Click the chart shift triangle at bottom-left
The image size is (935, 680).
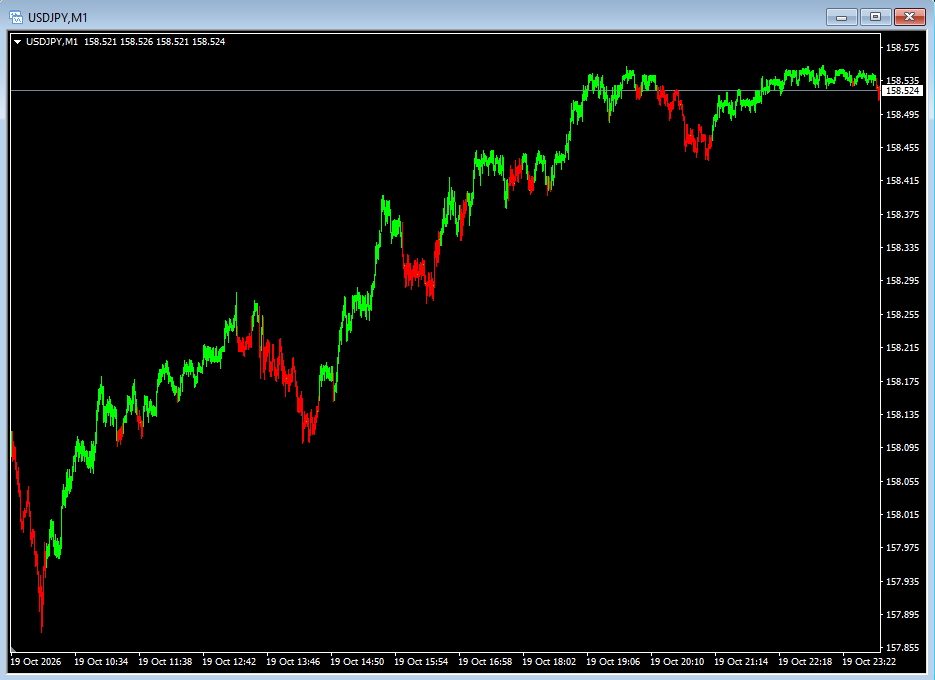click(x=13, y=650)
